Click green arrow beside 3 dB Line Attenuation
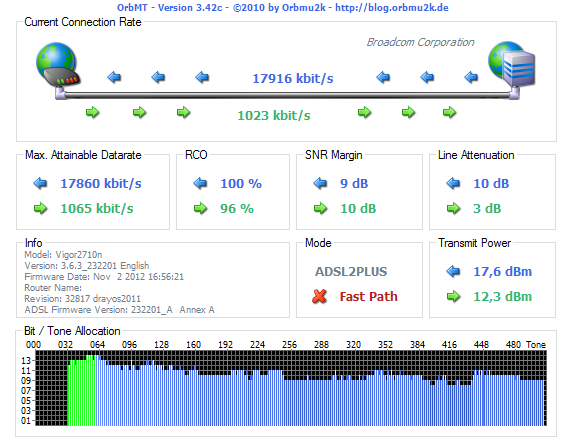Viewport: 573px width, 446px height. [x=453, y=208]
